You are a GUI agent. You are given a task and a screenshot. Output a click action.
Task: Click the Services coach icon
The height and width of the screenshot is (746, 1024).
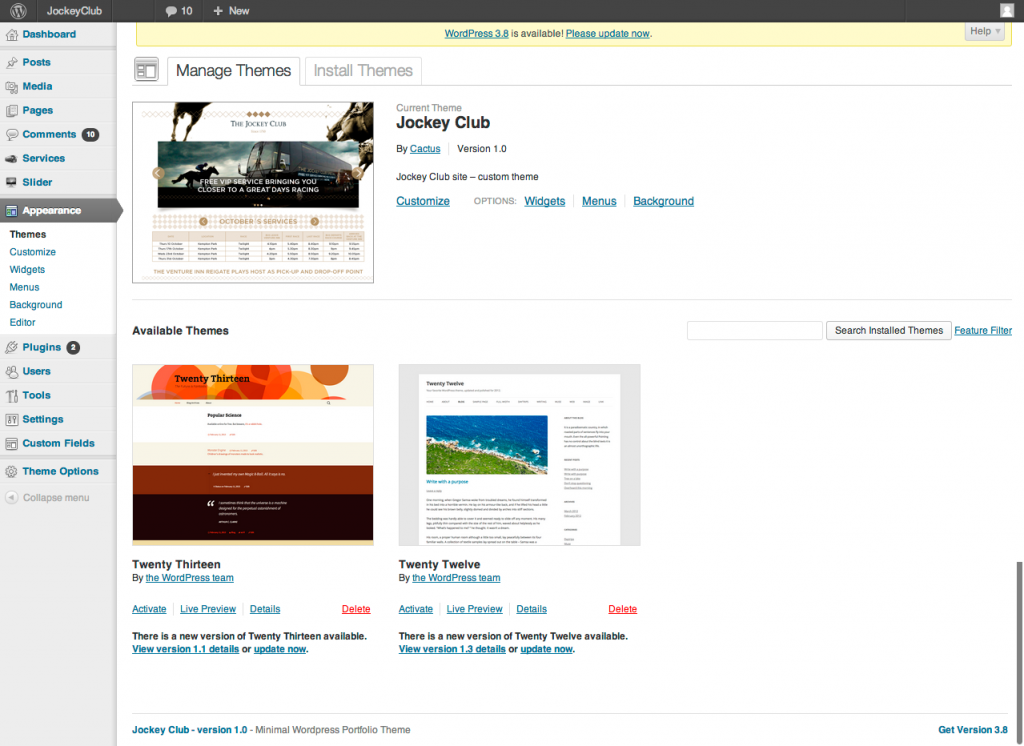coord(12,159)
